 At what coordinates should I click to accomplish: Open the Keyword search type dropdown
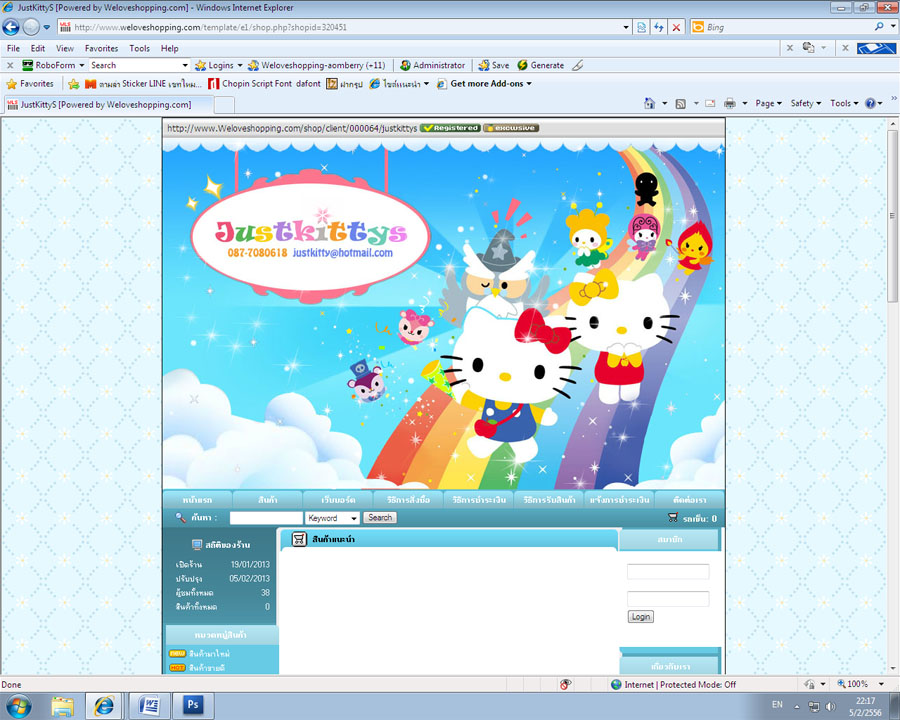coord(332,518)
